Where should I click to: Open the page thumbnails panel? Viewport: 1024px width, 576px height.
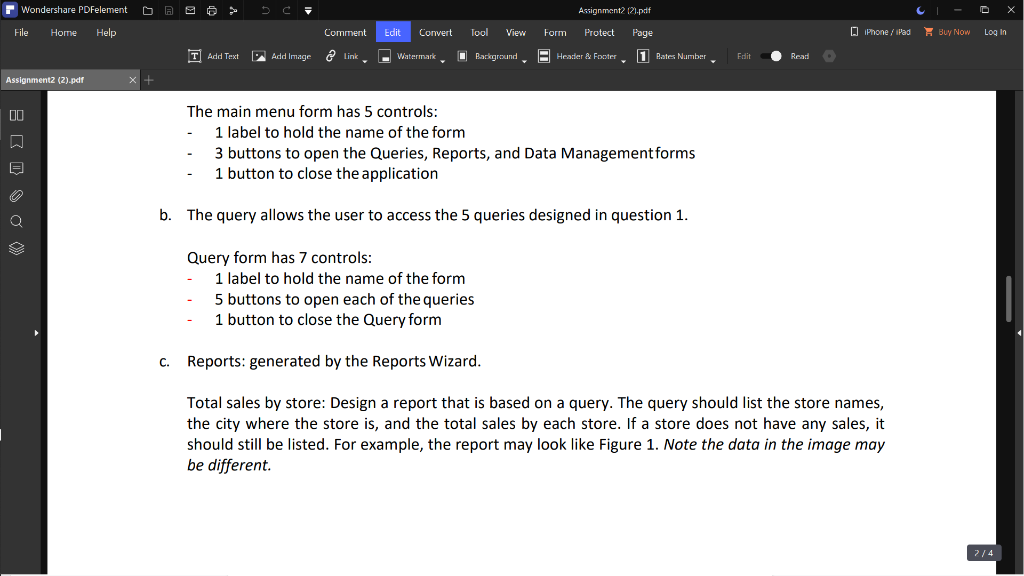tap(16, 115)
